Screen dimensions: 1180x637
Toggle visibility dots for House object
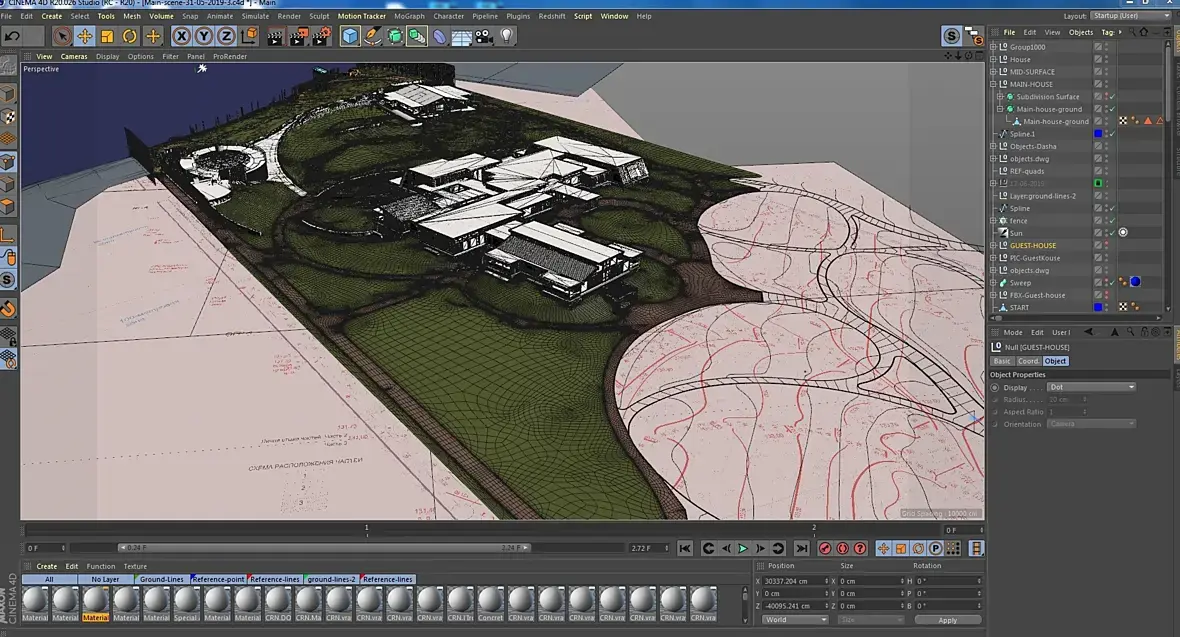tap(1106, 59)
